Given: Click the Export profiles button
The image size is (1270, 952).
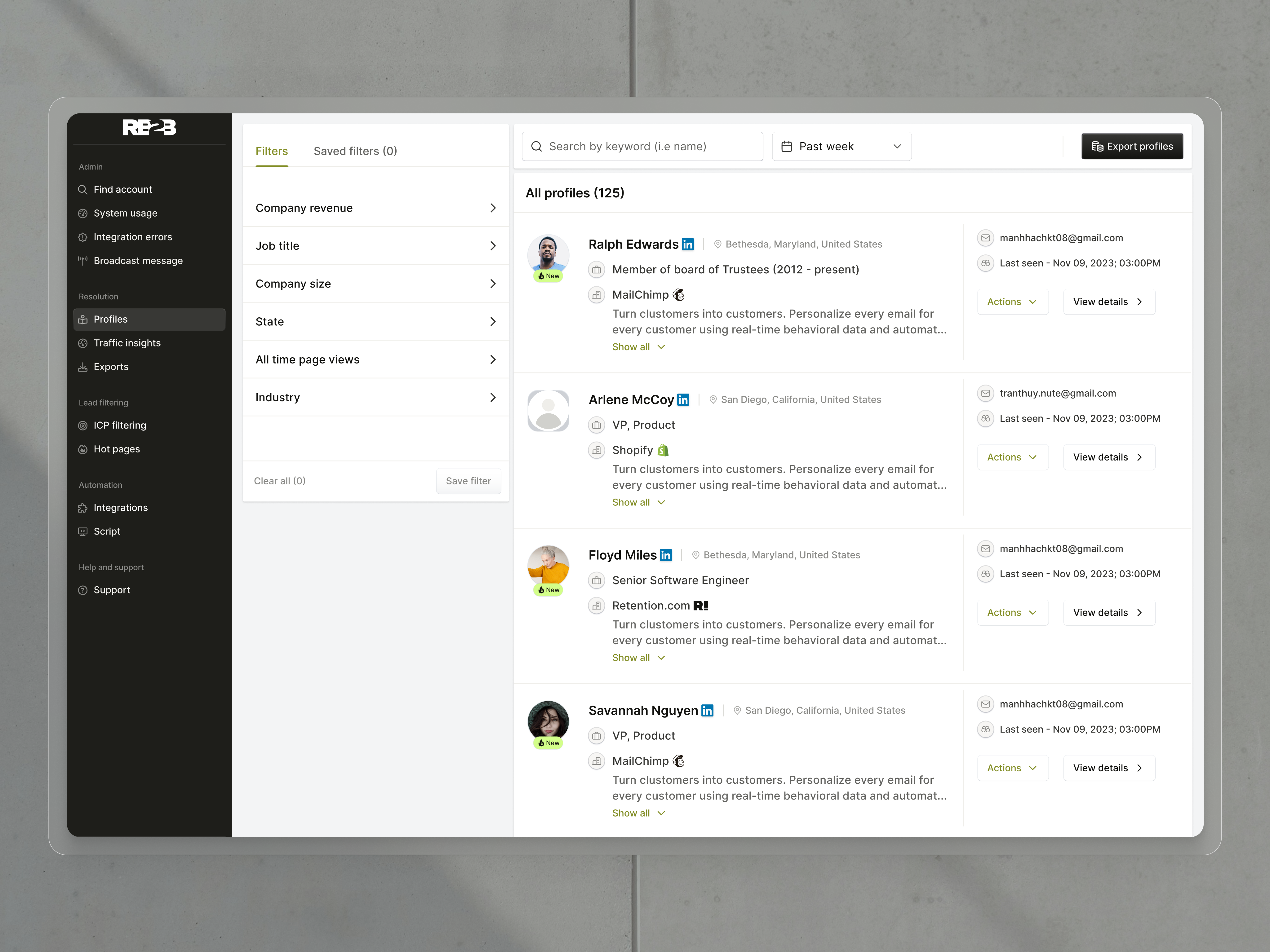Looking at the screenshot, I should pyautogui.click(x=1132, y=146).
